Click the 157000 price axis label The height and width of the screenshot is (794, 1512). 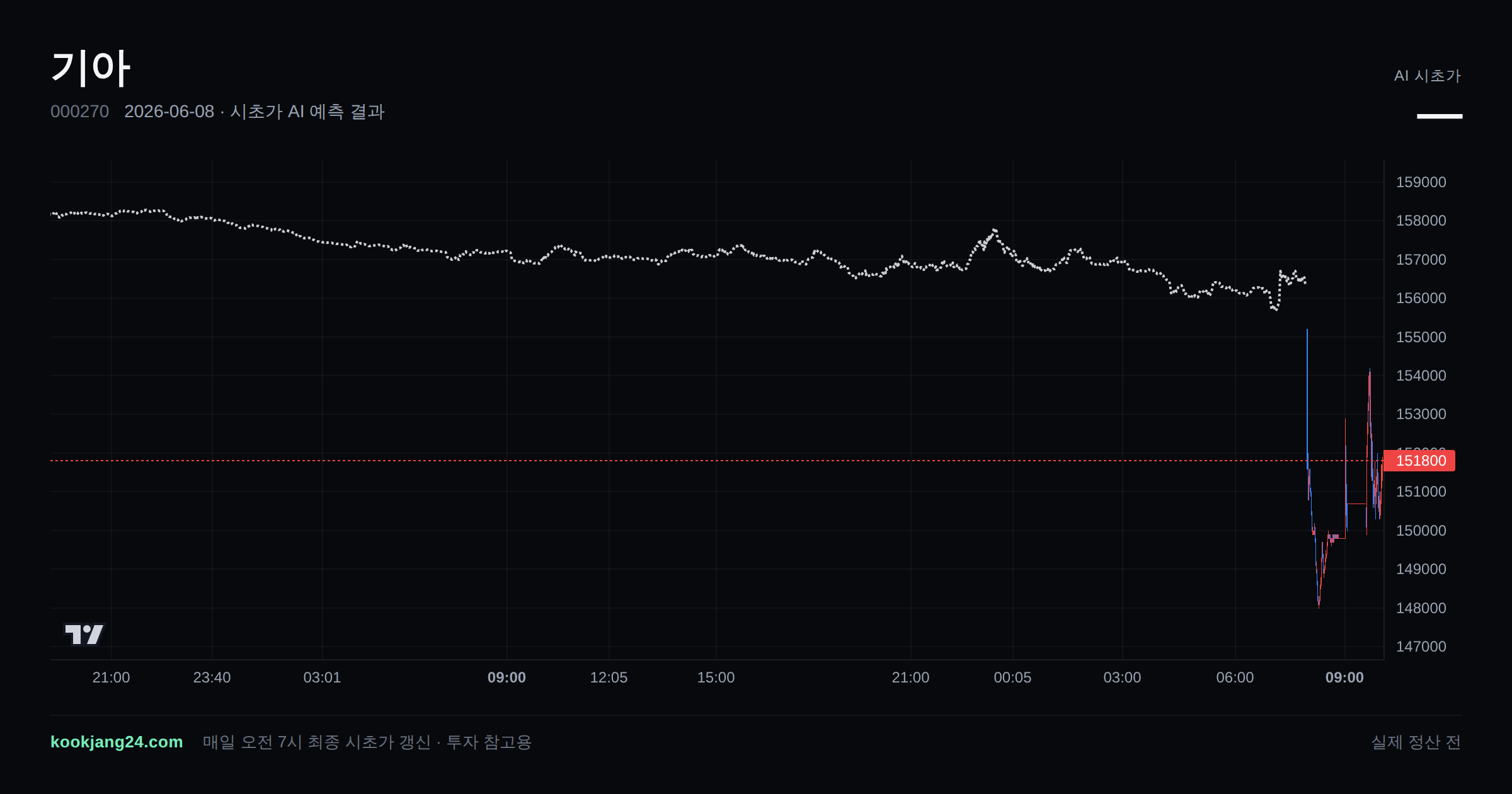(1421, 260)
